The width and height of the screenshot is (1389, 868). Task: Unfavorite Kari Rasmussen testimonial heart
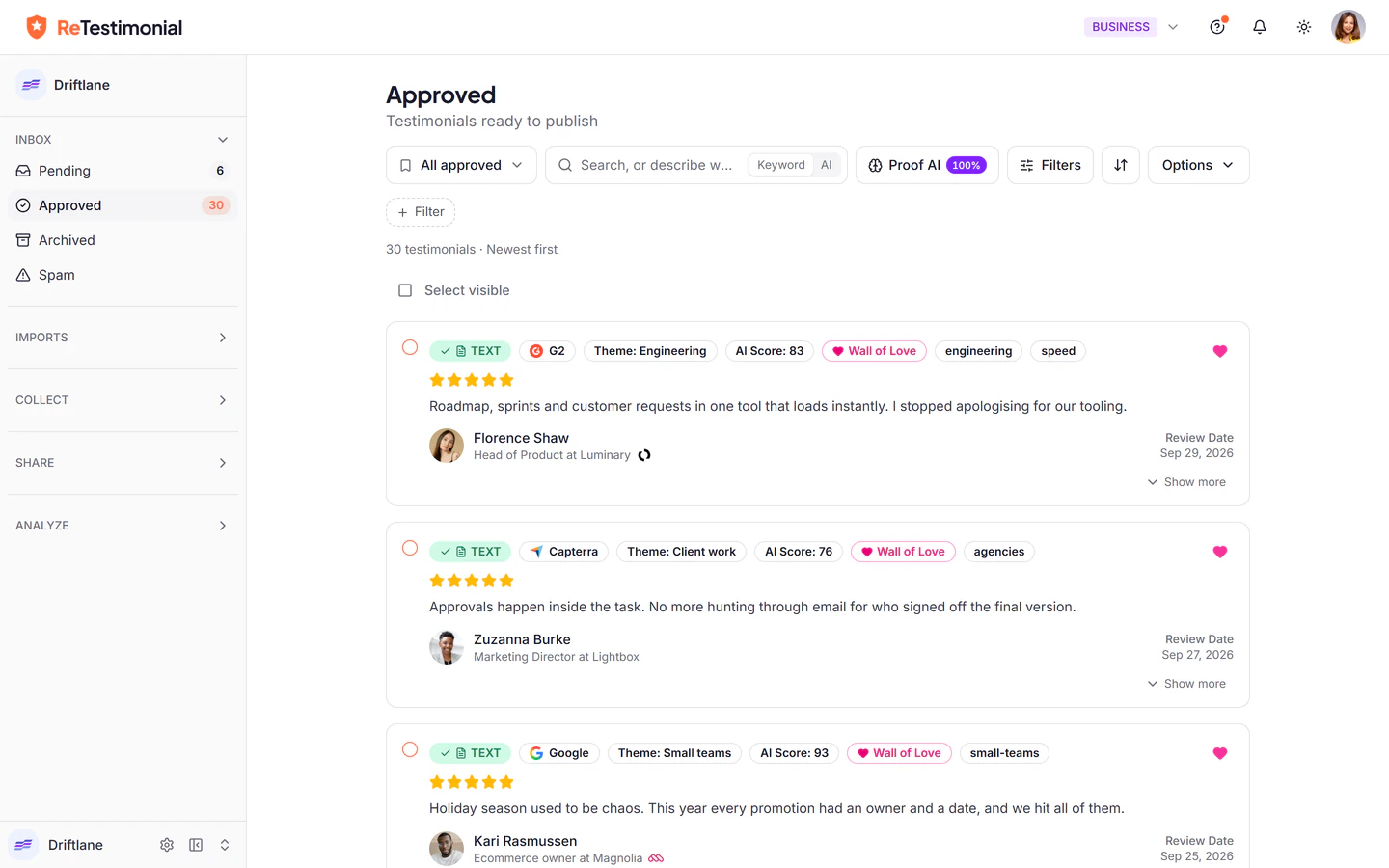coord(1220,753)
